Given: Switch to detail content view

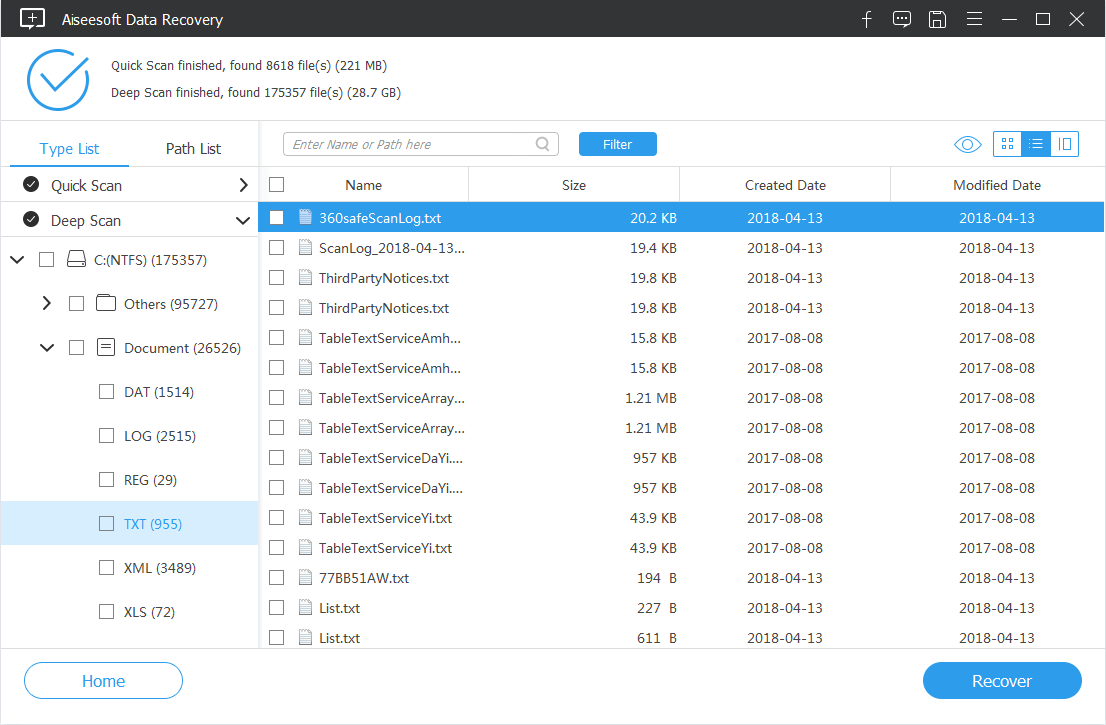Looking at the screenshot, I should click(x=1065, y=145).
